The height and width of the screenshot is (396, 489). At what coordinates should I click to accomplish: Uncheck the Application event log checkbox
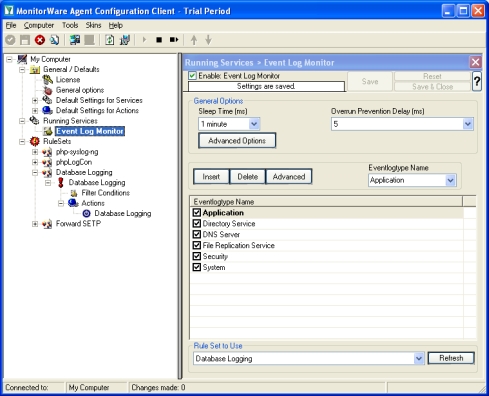click(x=197, y=212)
